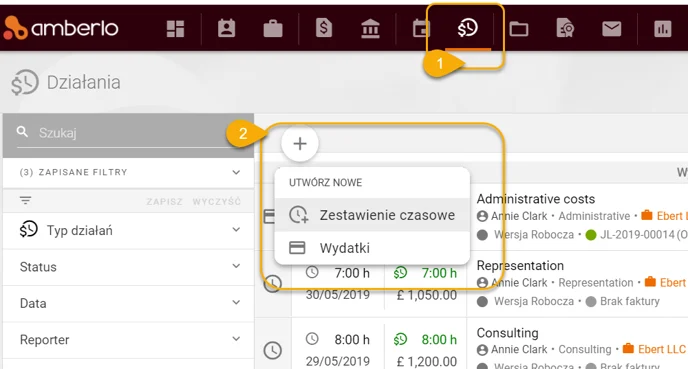Open the briefcase matters icon
Viewport: 688px width, 369px height.
pos(273,29)
